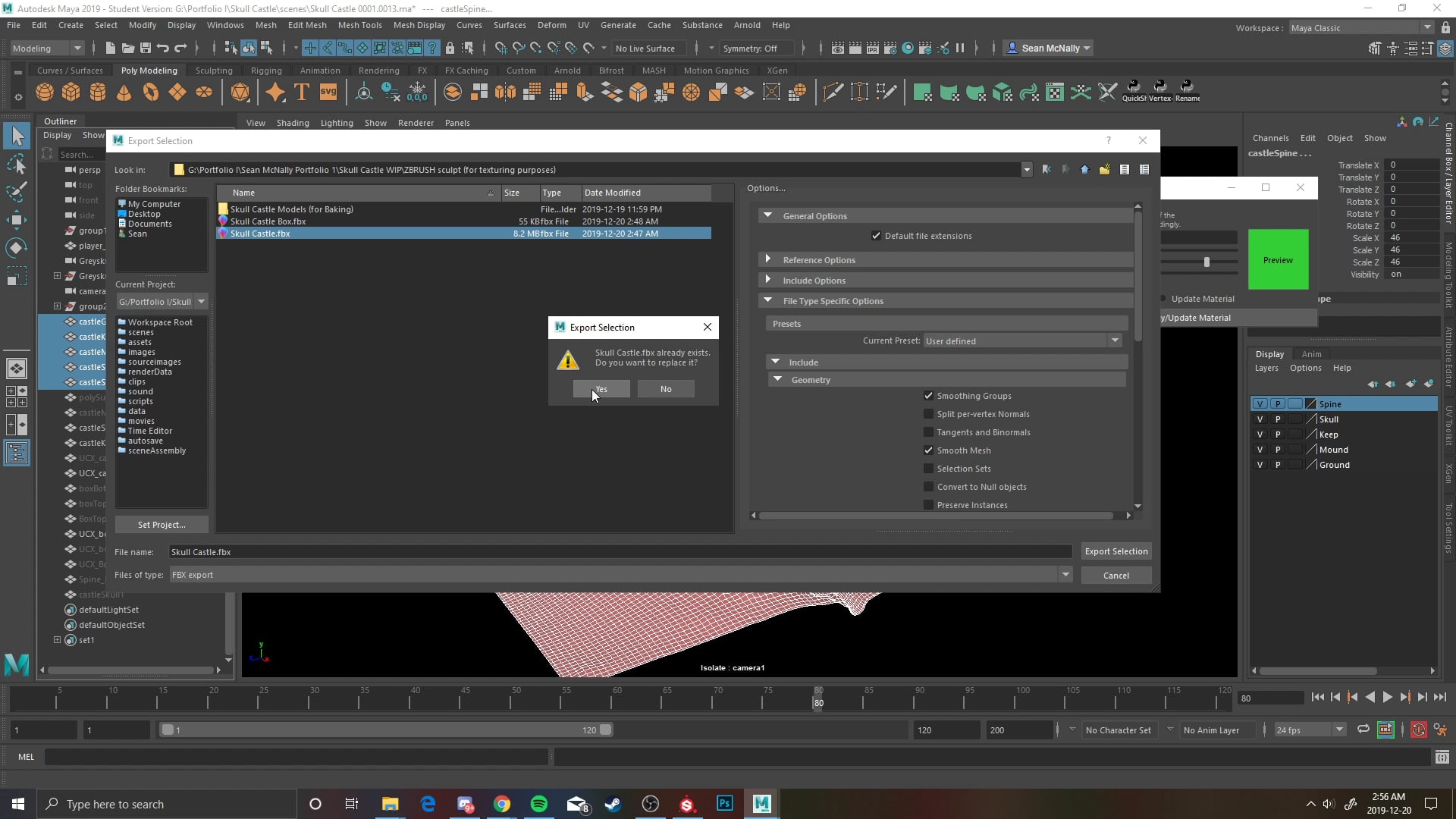This screenshot has width=1456, height=819.
Task: Click the slider in the background window
Action: (1206, 262)
